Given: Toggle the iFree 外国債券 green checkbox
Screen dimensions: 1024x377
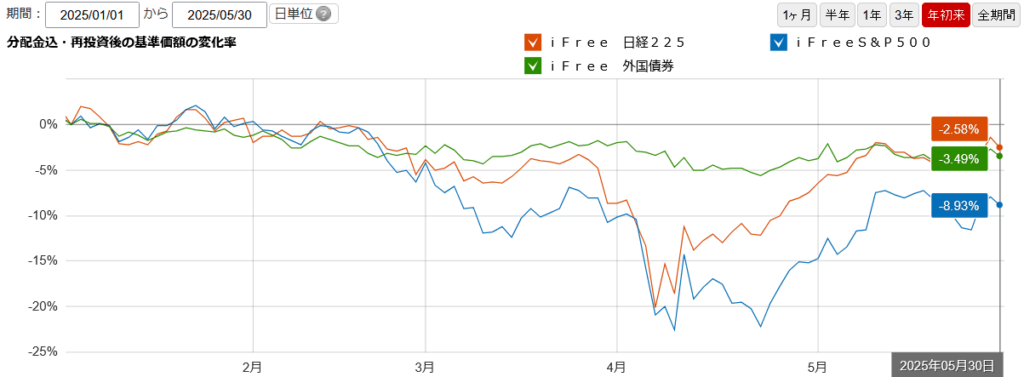Looking at the screenshot, I should pos(532,65).
